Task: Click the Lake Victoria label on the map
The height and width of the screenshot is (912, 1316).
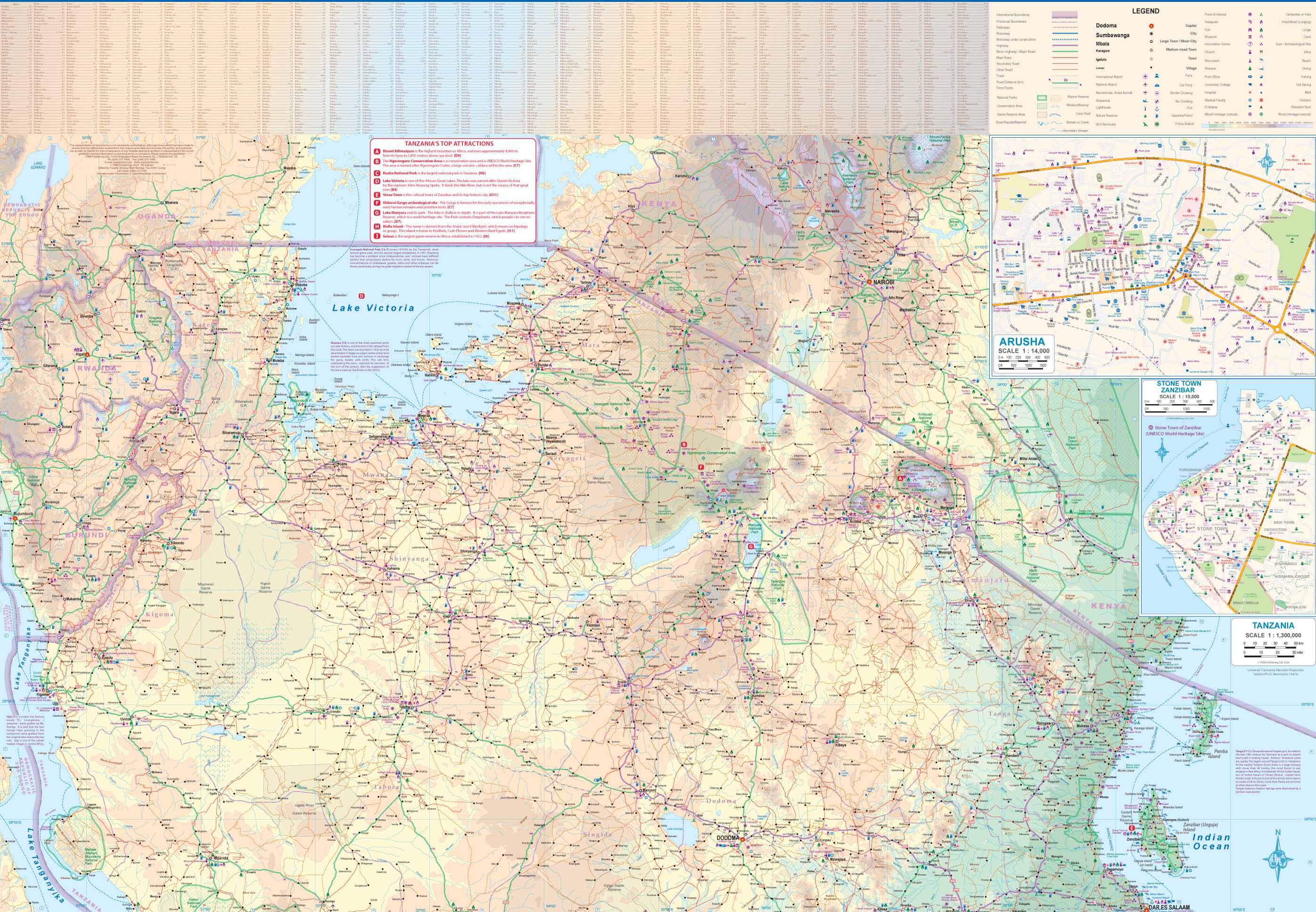Action: [373, 308]
